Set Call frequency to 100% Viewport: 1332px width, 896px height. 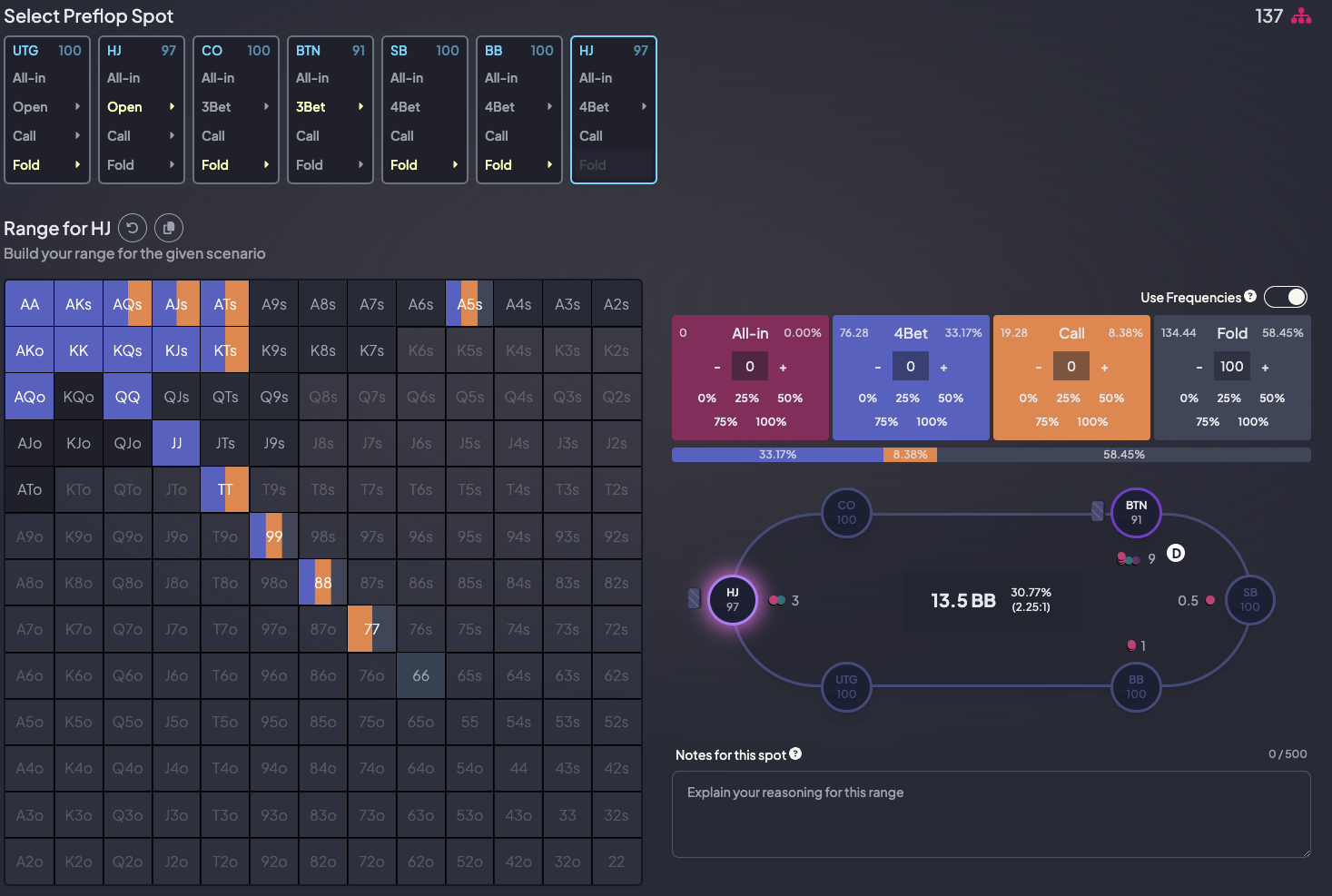click(1092, 421)
